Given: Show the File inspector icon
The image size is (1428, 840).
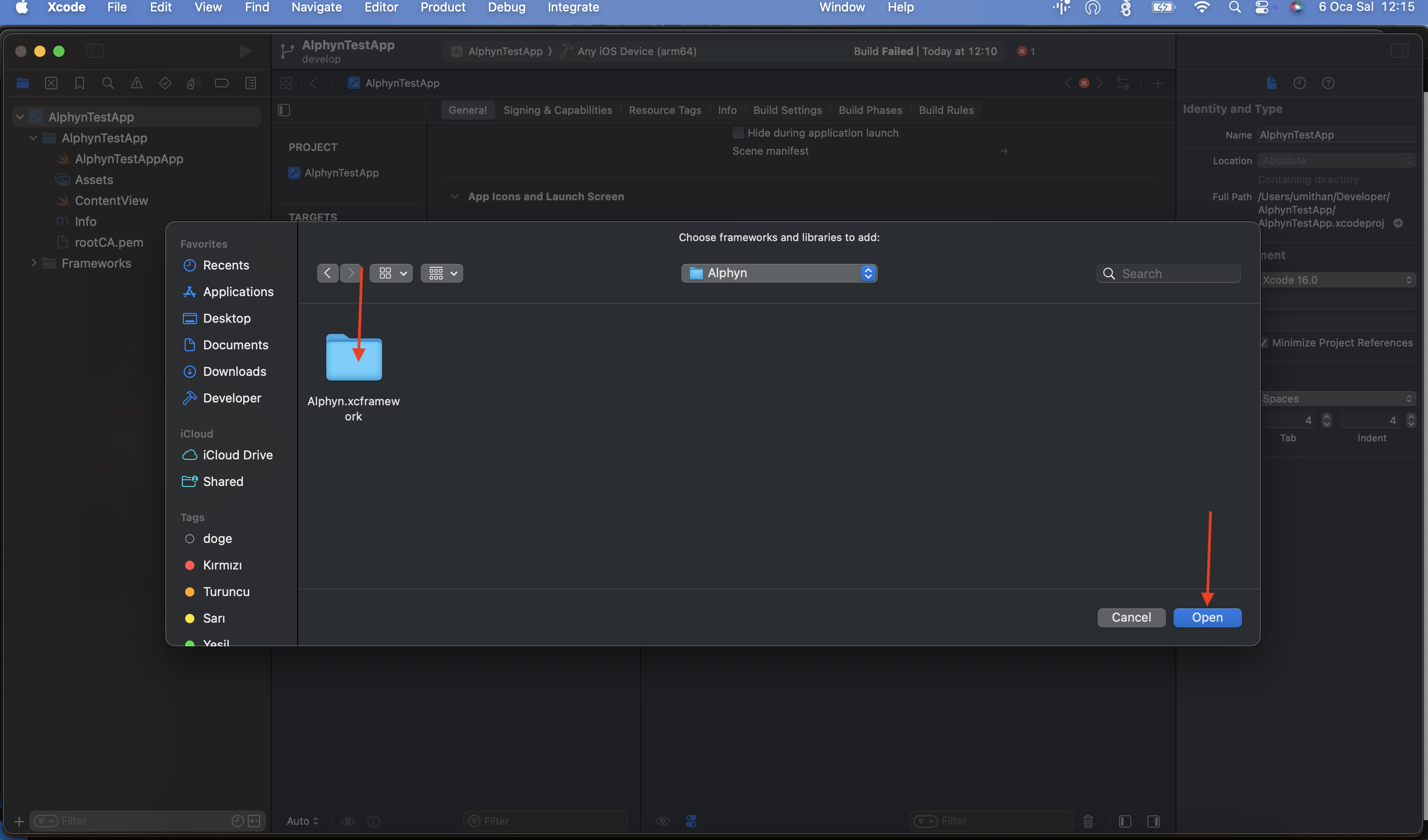Looking at the screenshot, I should [1272, 83].
